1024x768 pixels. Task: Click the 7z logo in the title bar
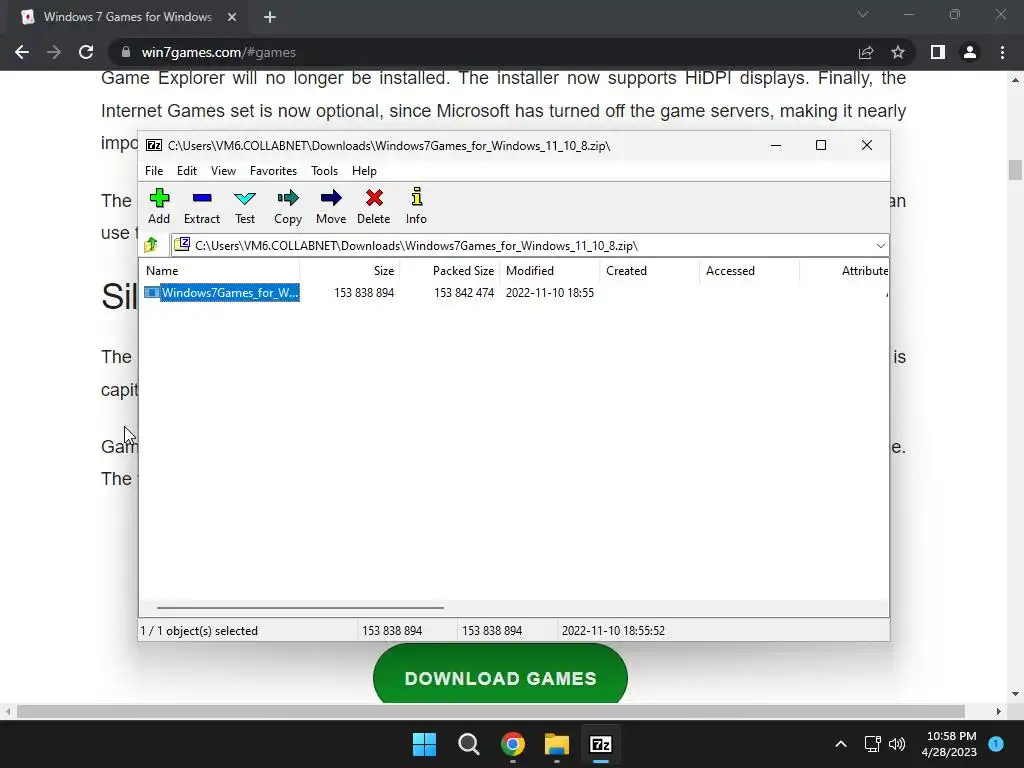pyautogui.click(x=153, y=145)
